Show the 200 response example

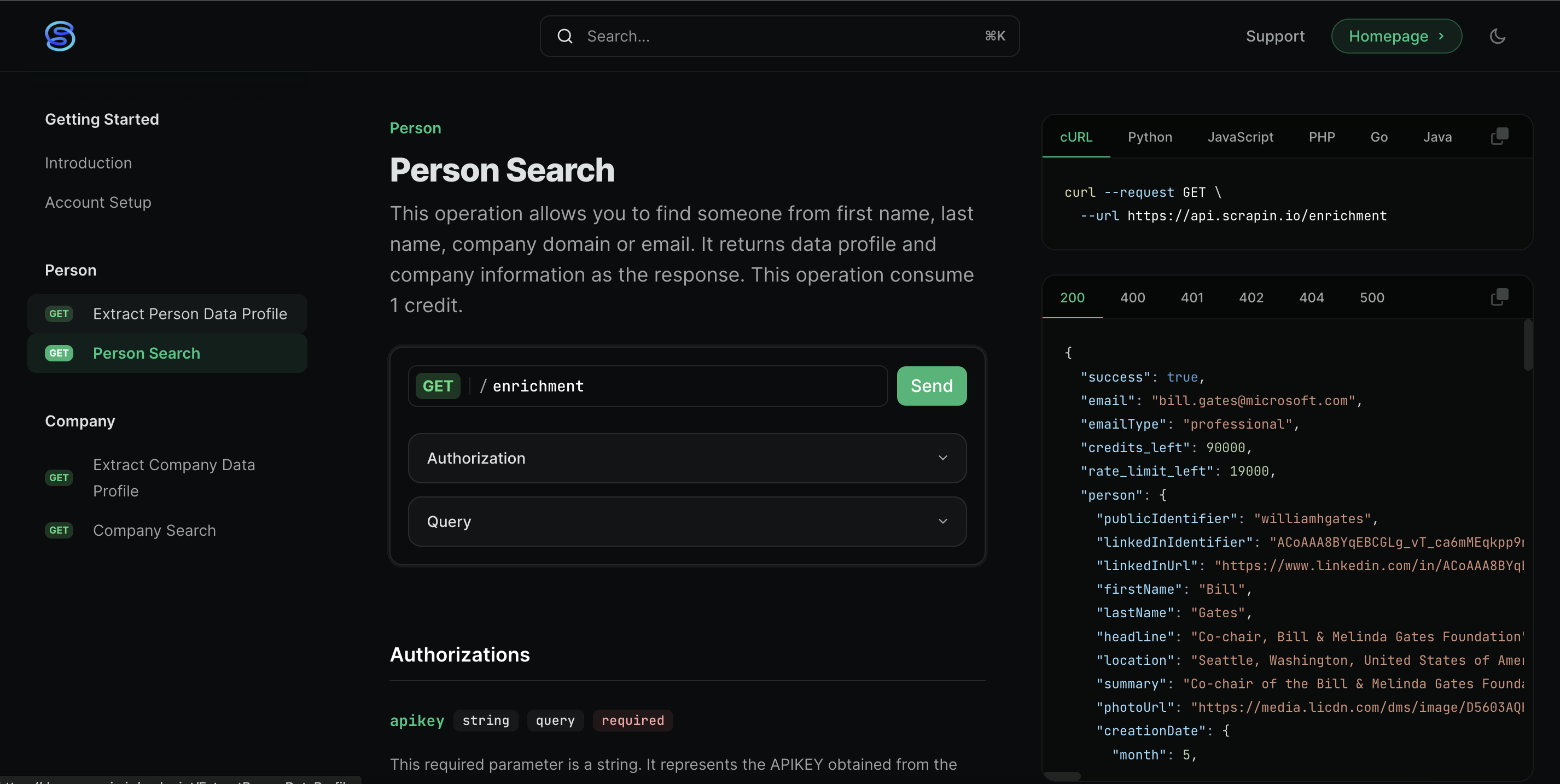(x=1072, y=298)
